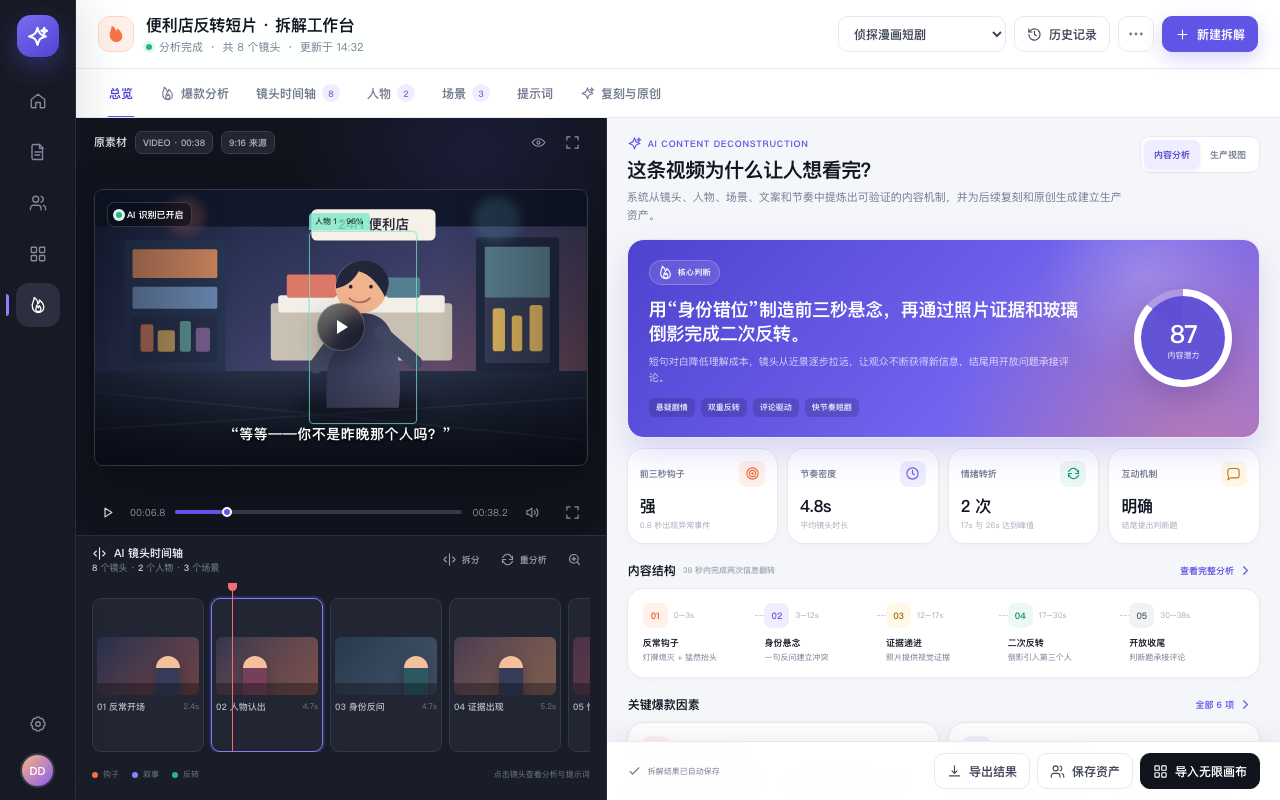Viewport: 1280px width, 800px height.
Task: Open the document icon in sidebar
Action: [x=38, y=152]
